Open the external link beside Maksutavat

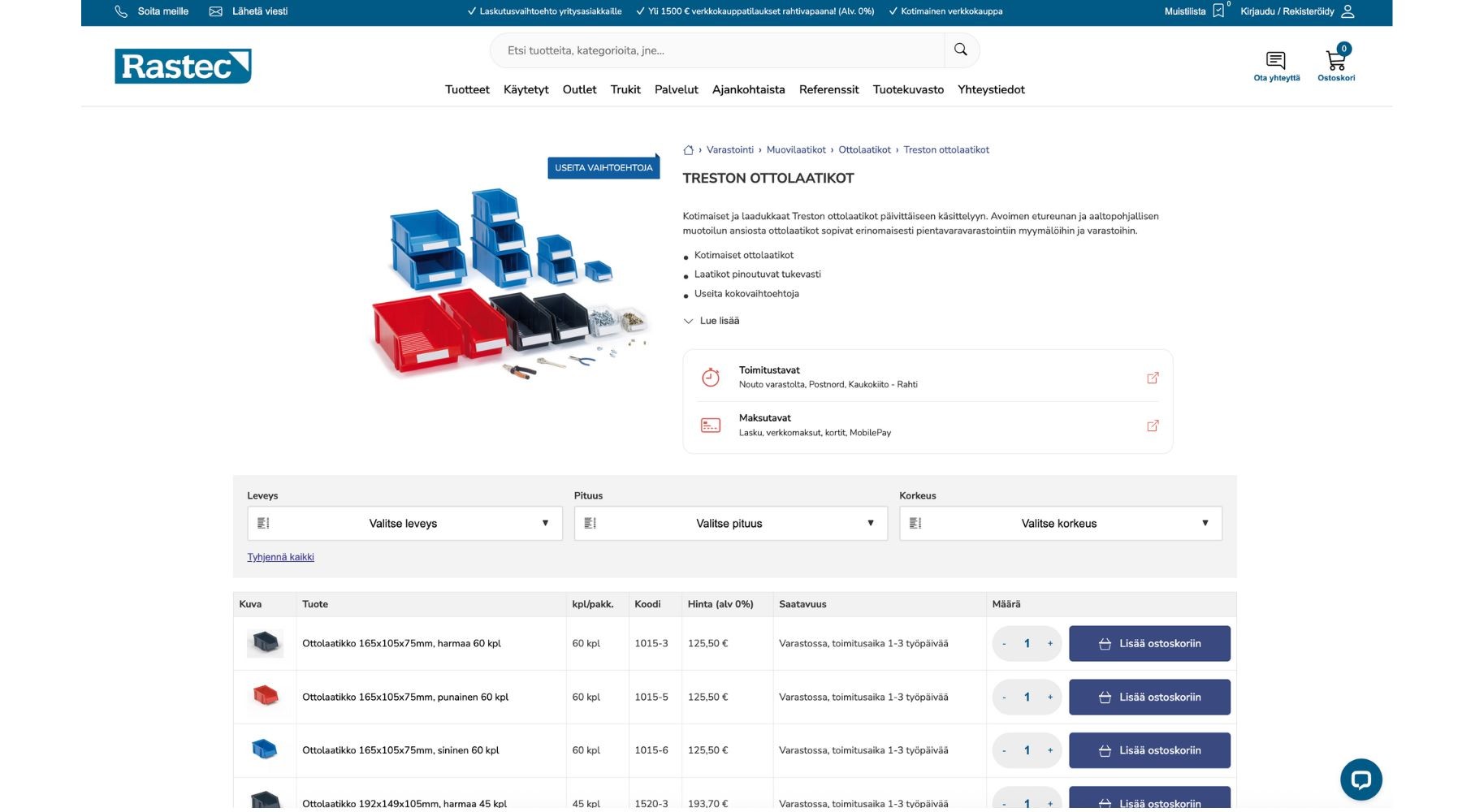tap(1153, 425)
